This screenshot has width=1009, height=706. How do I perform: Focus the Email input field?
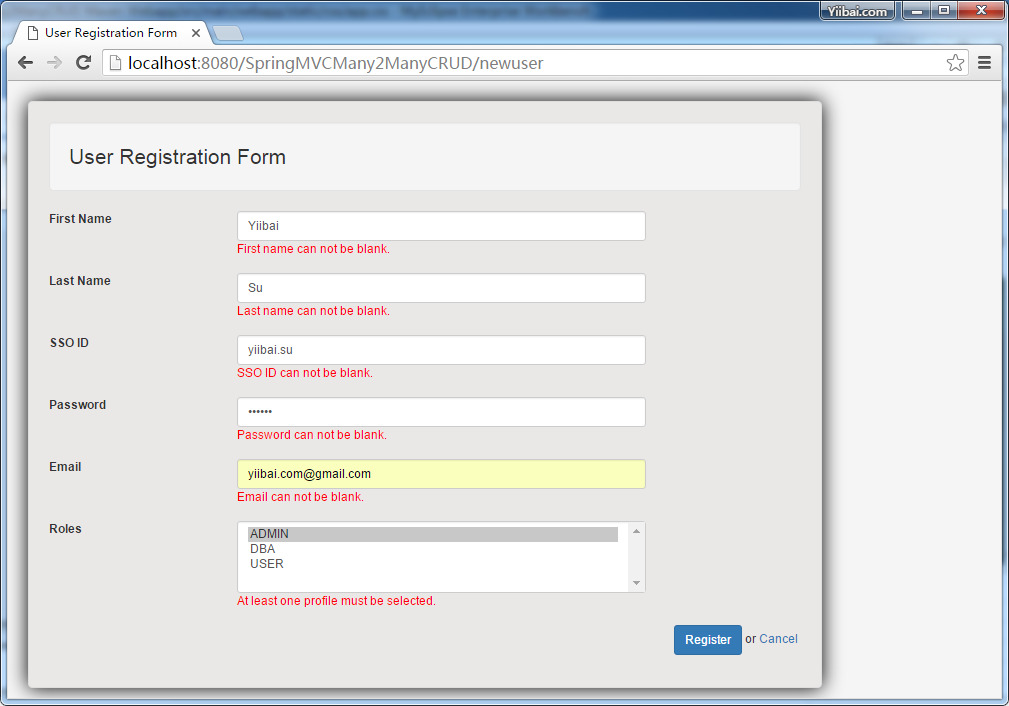tap(441, 474)
